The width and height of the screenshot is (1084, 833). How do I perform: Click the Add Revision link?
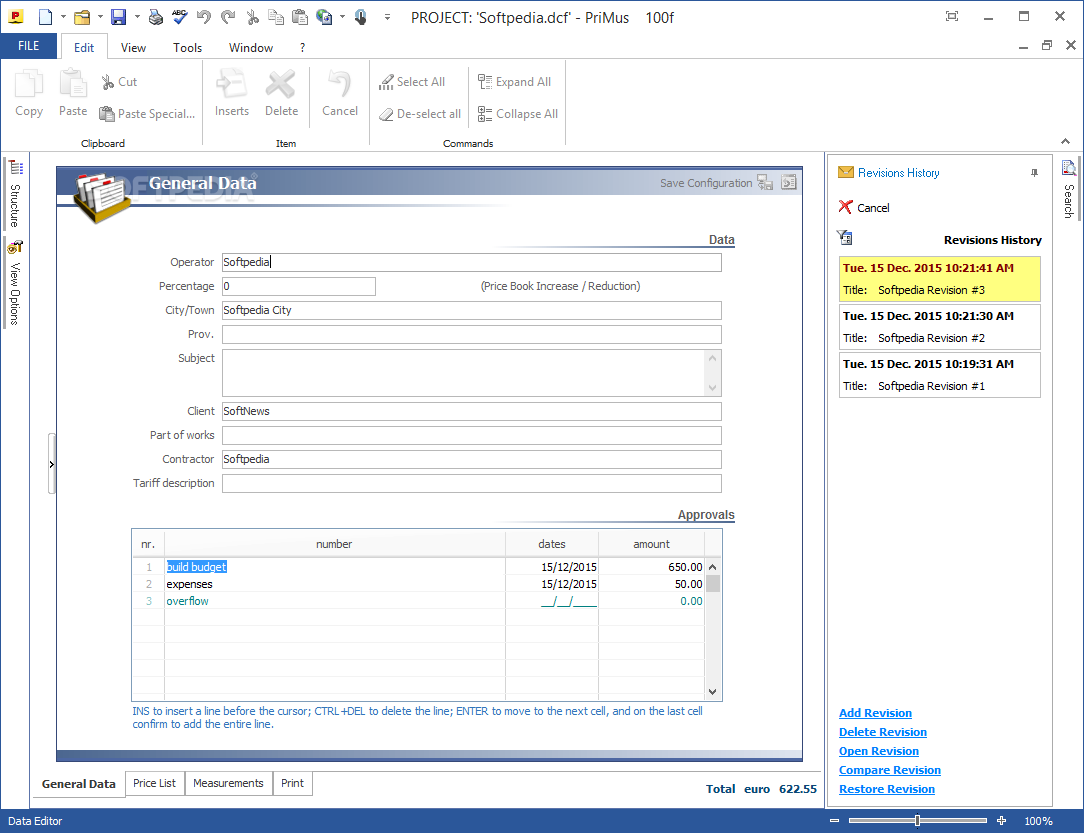(875, 713)
